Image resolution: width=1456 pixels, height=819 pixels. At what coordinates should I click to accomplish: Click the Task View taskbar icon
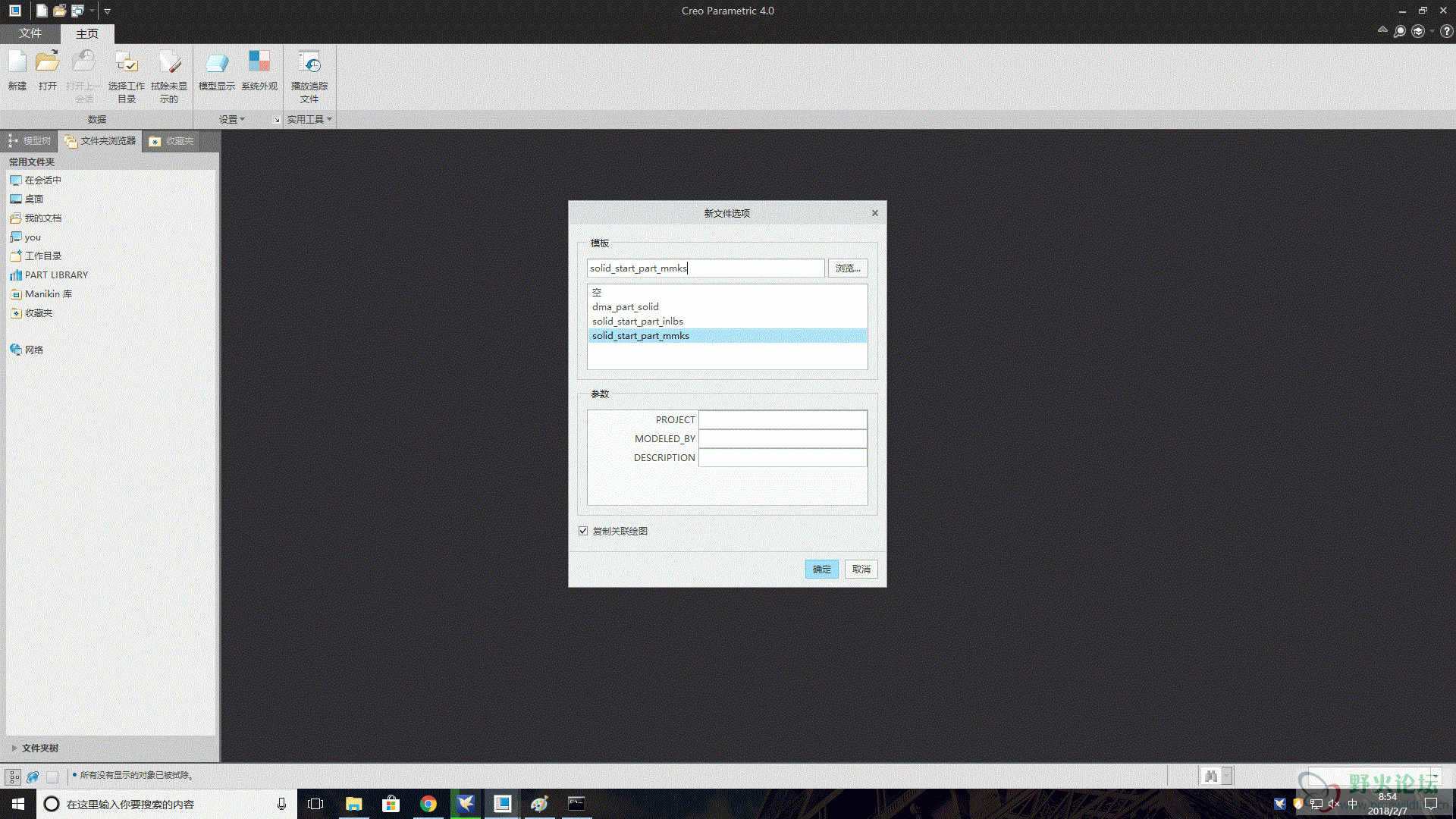click(x=315, y=804)
